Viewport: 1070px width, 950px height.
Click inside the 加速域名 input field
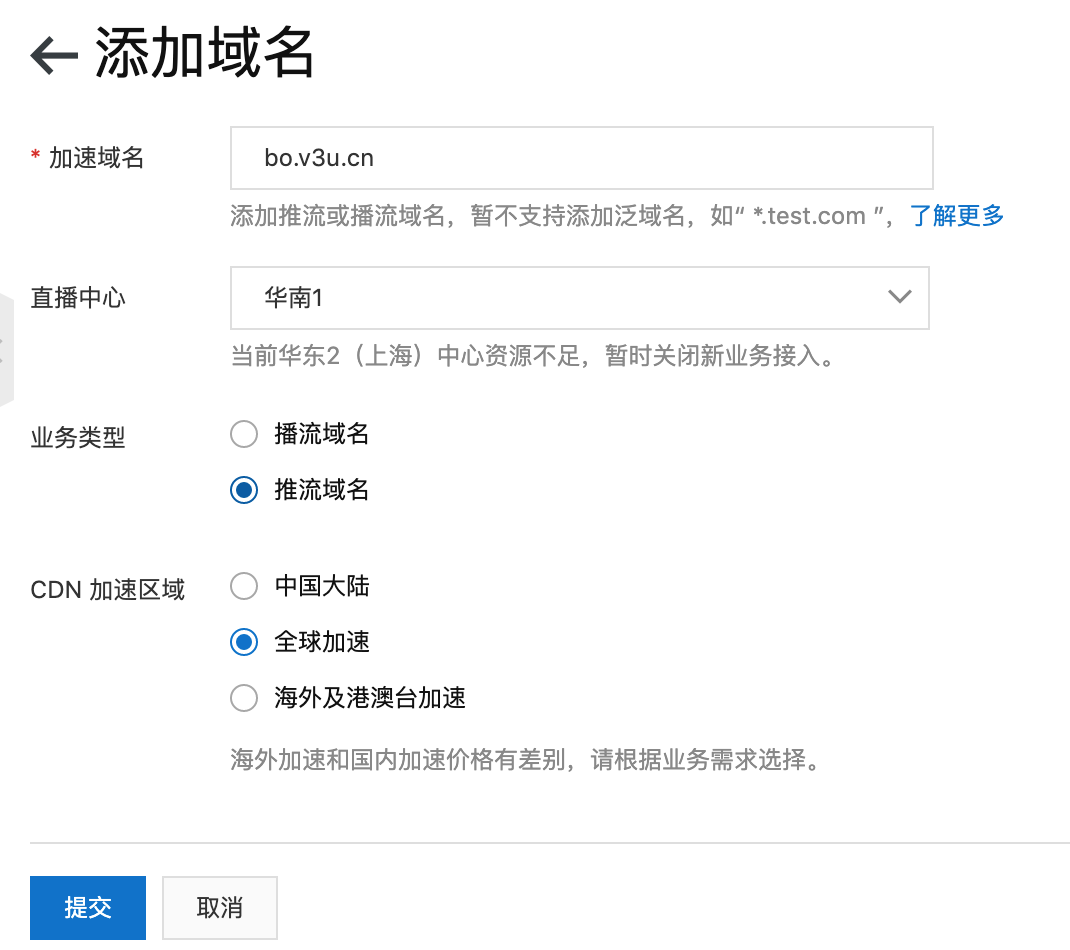(580, 157)
